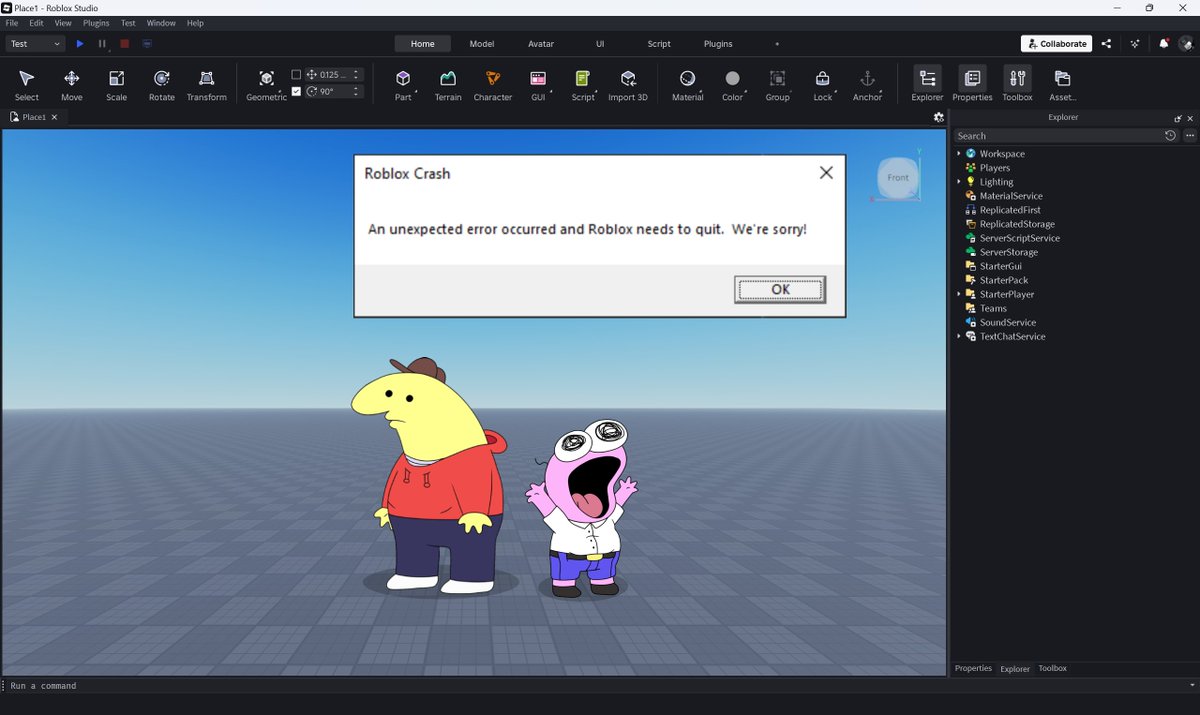
Task: Activate the Transform tool
Action: pyautogui.click(x=207, y=85)
